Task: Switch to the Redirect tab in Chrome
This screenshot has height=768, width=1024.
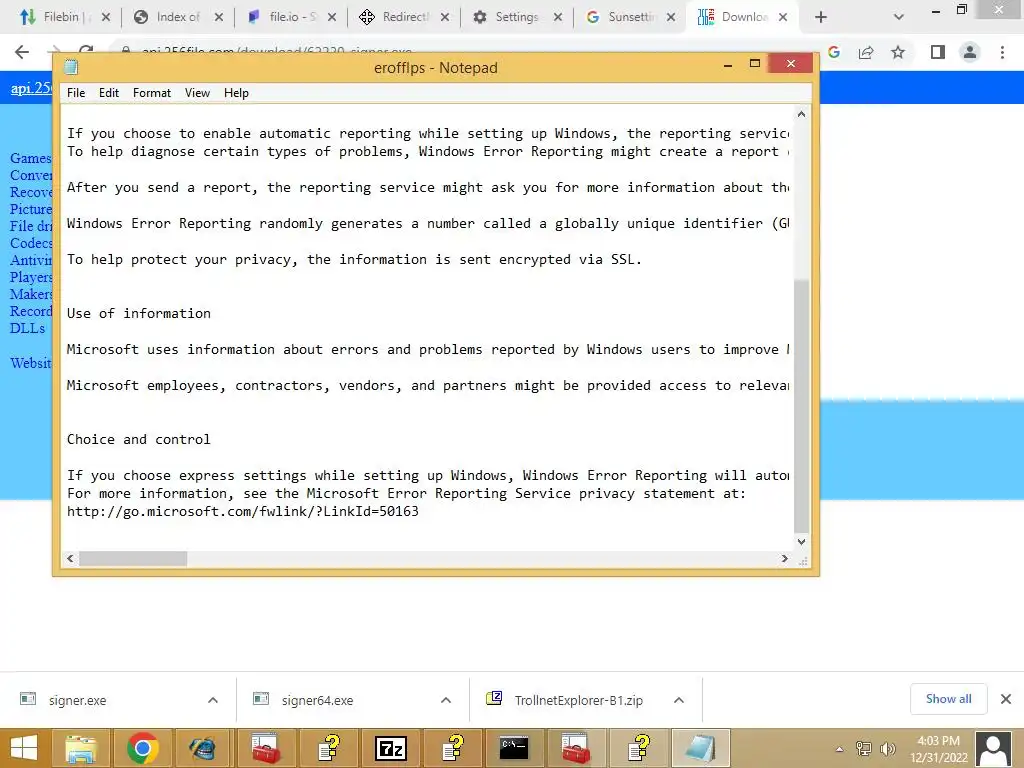Action: tap(405, 17)
